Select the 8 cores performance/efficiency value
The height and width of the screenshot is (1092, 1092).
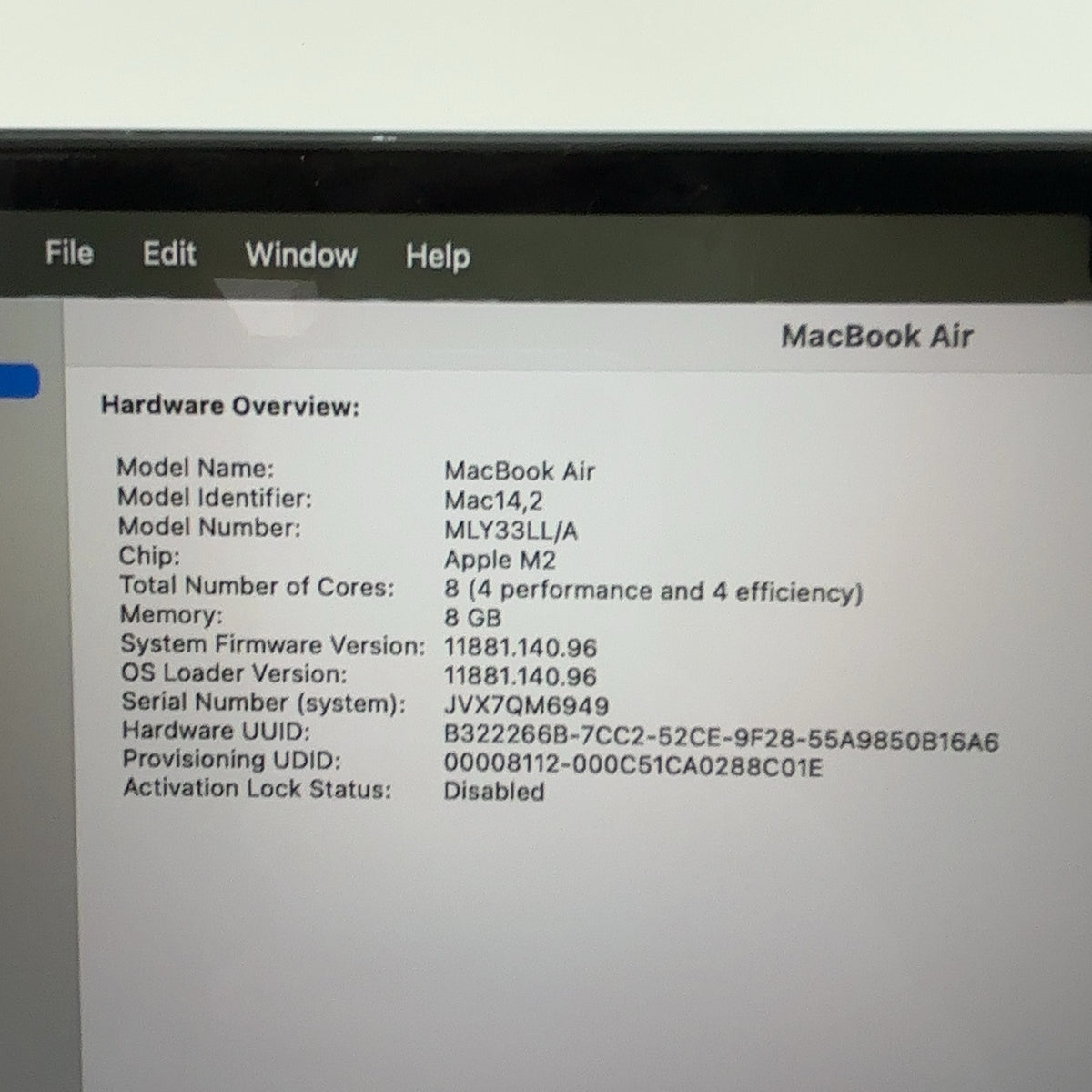(653, 591)
